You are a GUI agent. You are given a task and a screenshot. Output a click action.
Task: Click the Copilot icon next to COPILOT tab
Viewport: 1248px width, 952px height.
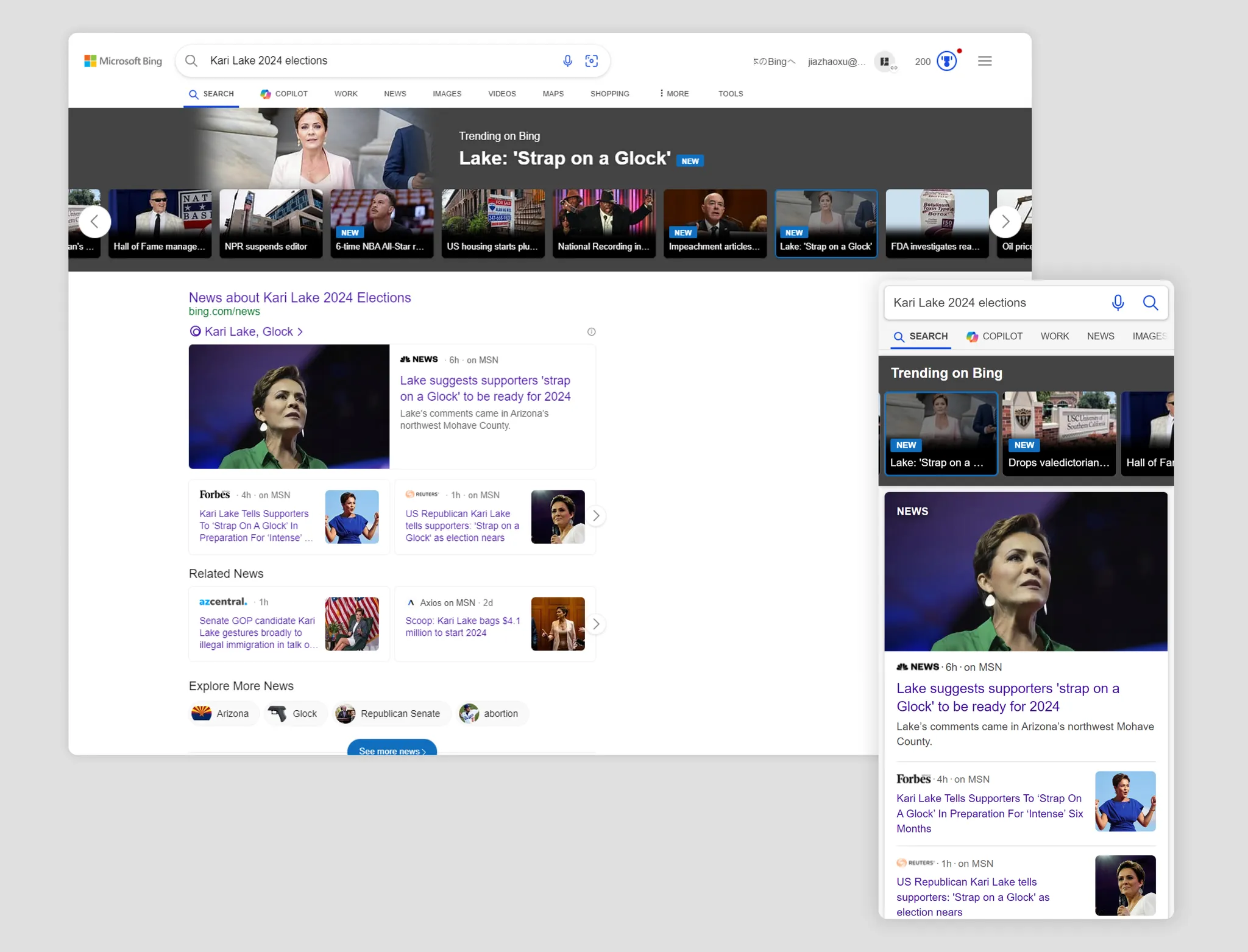coord(266,94)
